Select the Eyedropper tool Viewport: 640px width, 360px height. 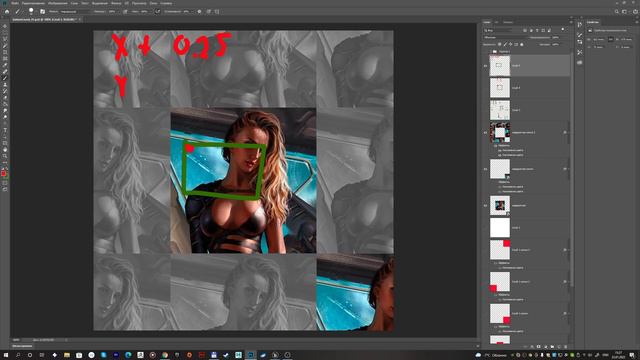[5, 64]
